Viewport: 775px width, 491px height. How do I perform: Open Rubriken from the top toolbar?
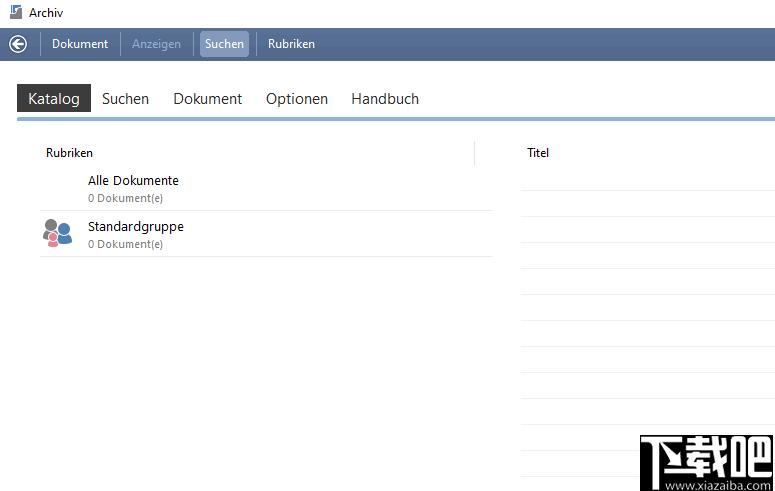tap(291, 44)
